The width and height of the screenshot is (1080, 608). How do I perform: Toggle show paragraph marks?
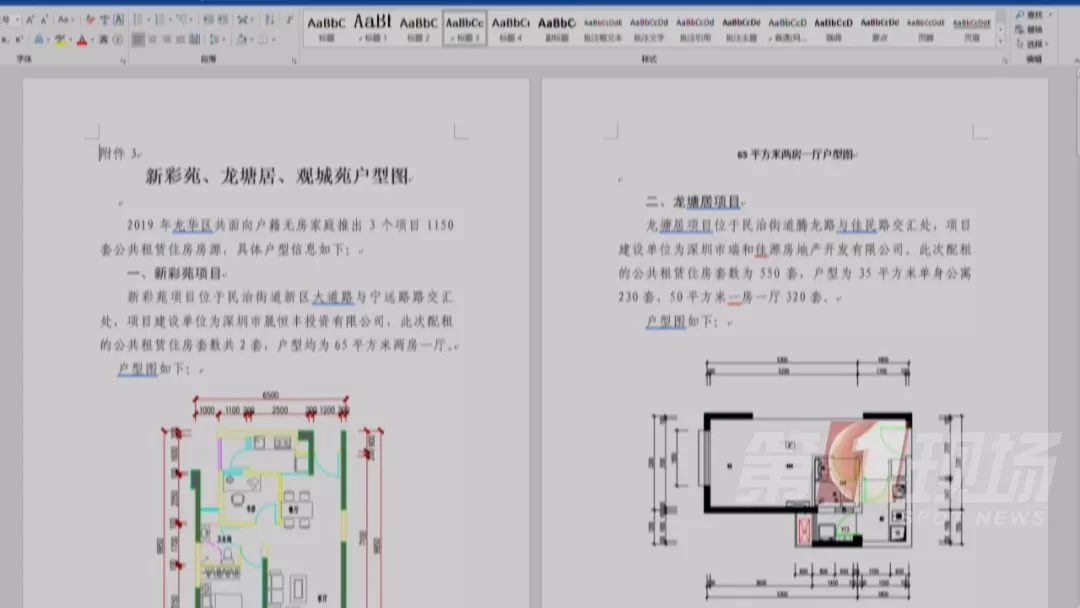tap(288, 20)
